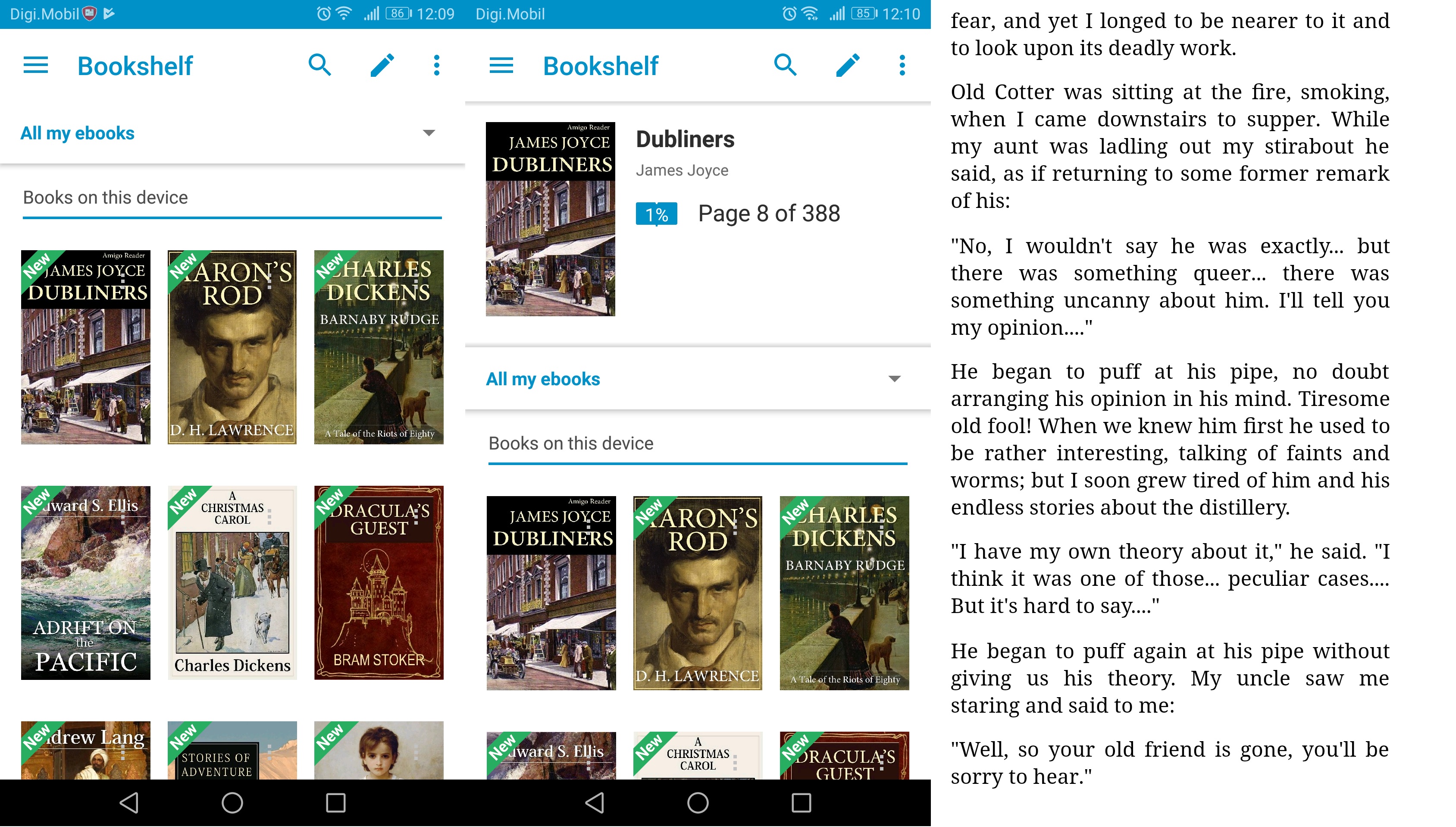Tap Page 8 of 388 text
1456x827 pixels.
point(769,214)
